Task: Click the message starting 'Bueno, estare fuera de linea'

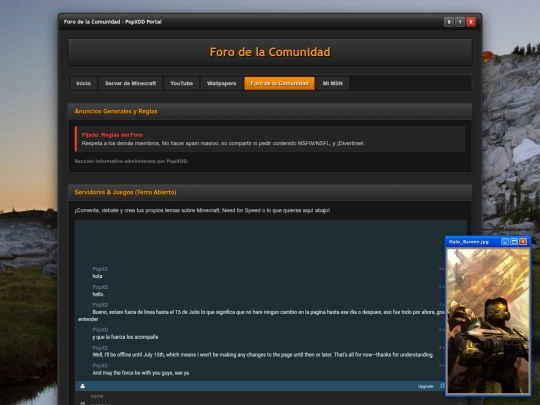Action: click(262, 315)
